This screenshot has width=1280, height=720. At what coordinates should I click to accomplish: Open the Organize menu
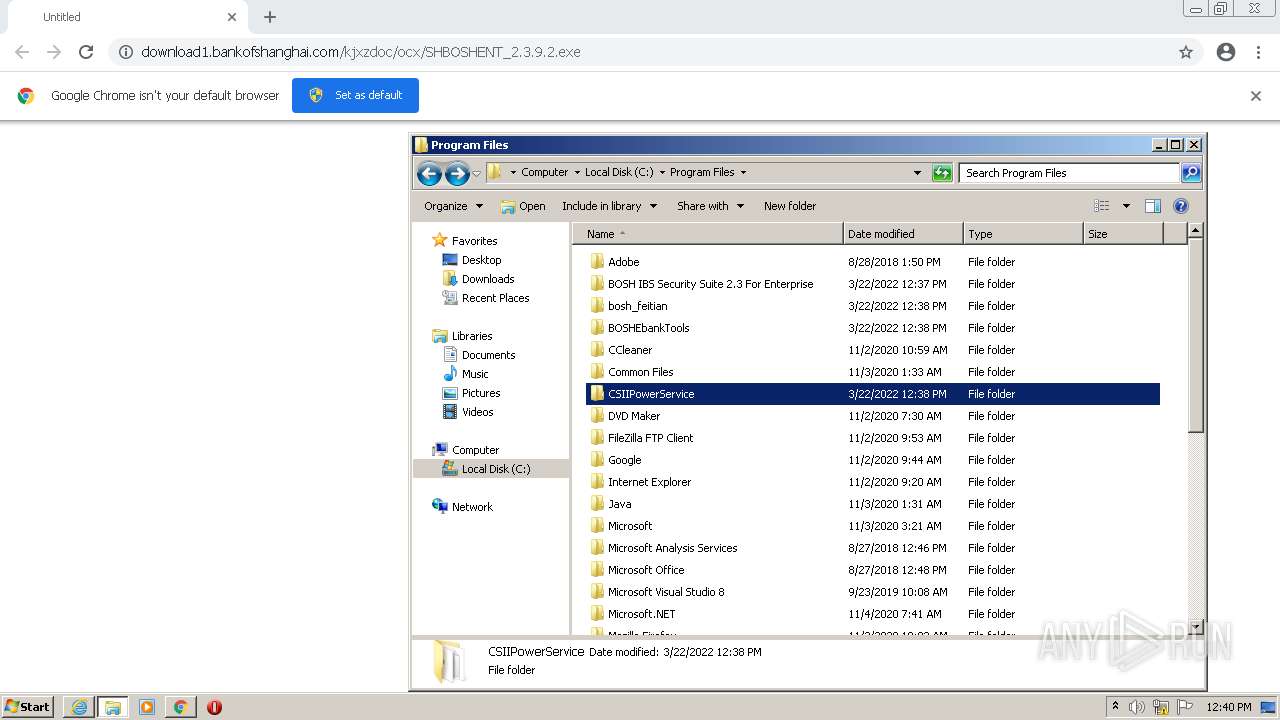point(453,206)
